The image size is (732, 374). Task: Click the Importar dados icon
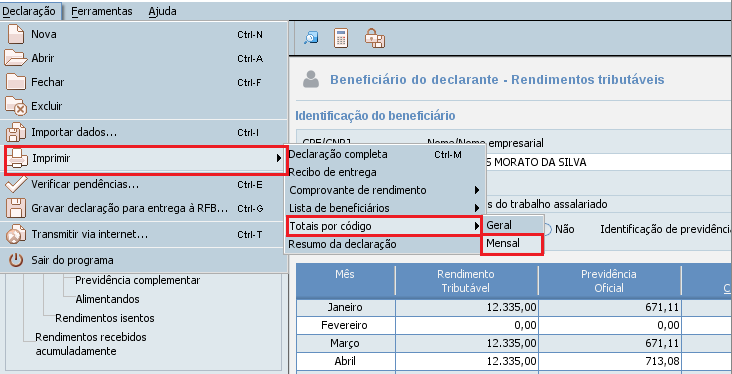(x=15, y=133)
